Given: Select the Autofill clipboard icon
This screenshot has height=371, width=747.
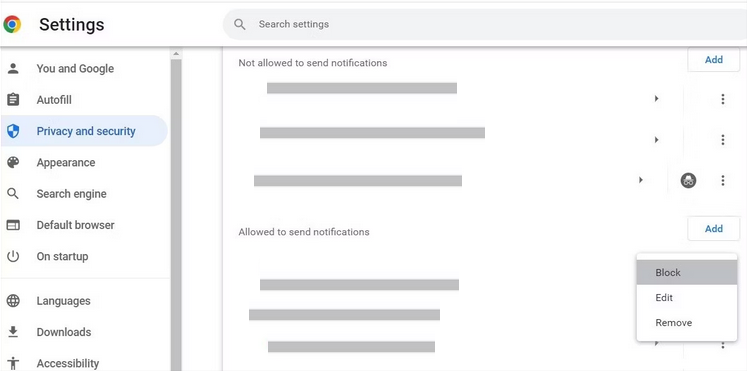Looking at the screenshot, I should coord(13,100).
